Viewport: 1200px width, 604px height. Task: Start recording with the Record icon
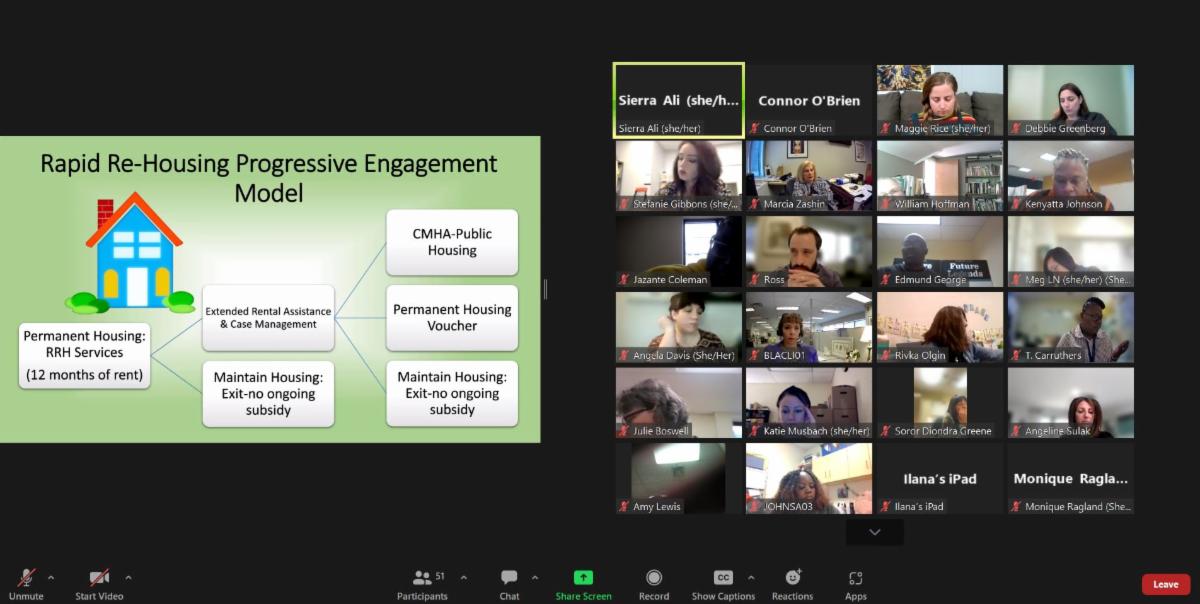tap(654, 578)
